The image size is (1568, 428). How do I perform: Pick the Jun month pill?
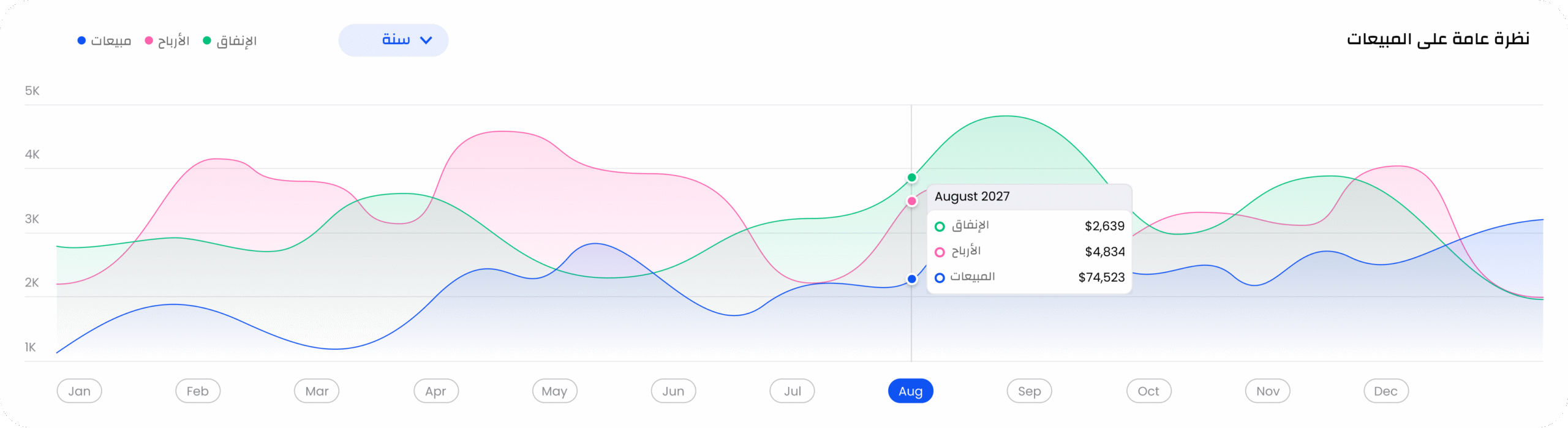pos(673,391)
